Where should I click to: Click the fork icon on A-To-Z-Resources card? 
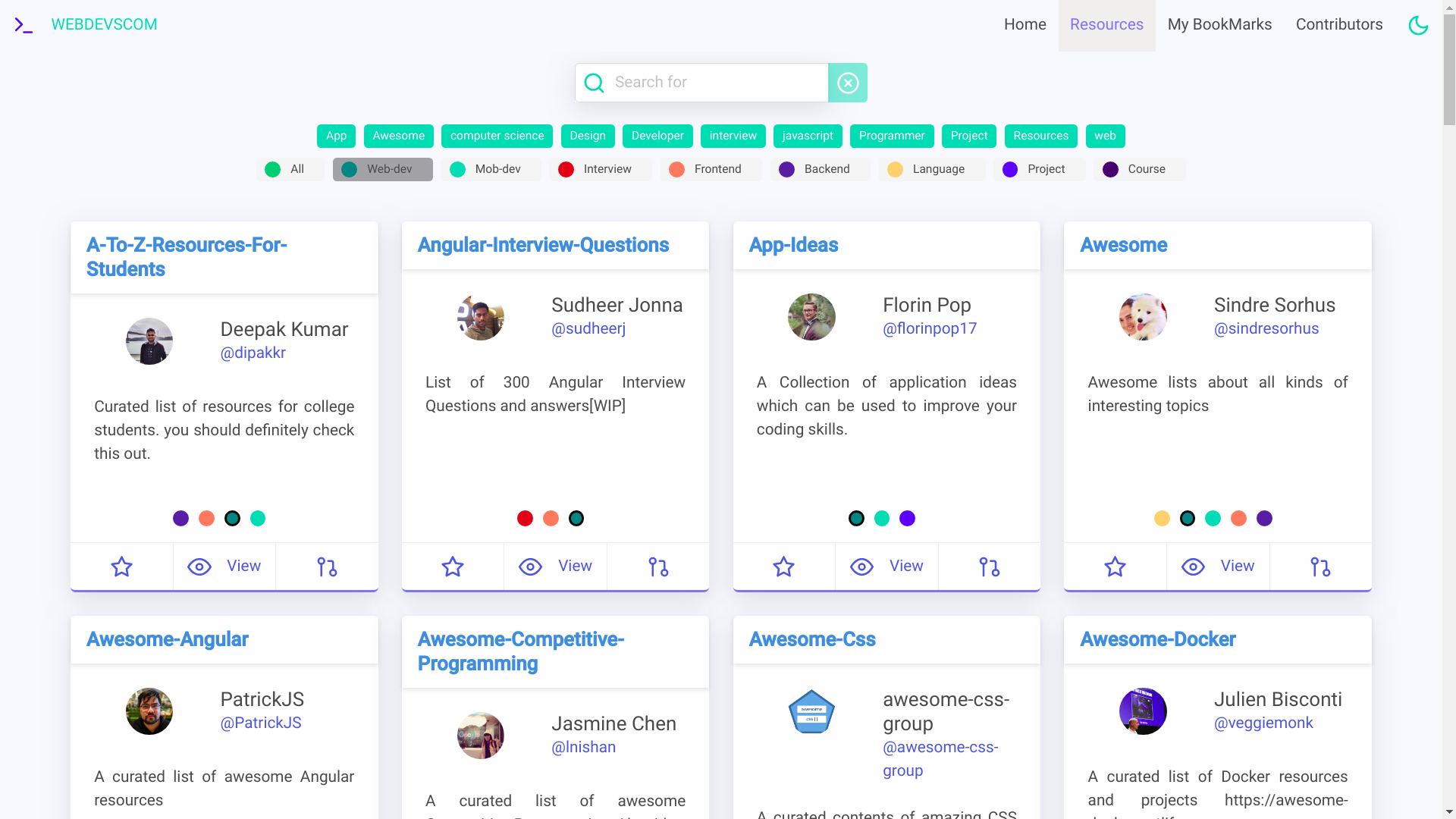pos(326,566)
